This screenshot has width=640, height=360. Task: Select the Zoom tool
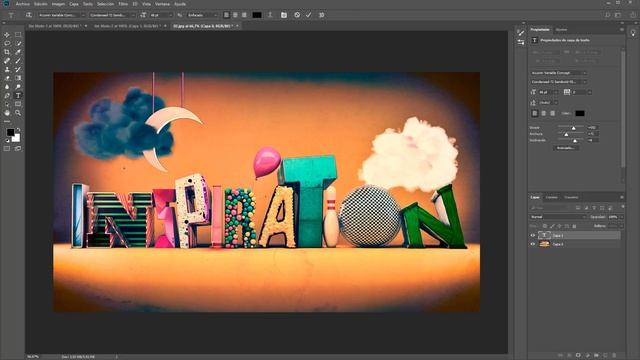coord(18,113)
